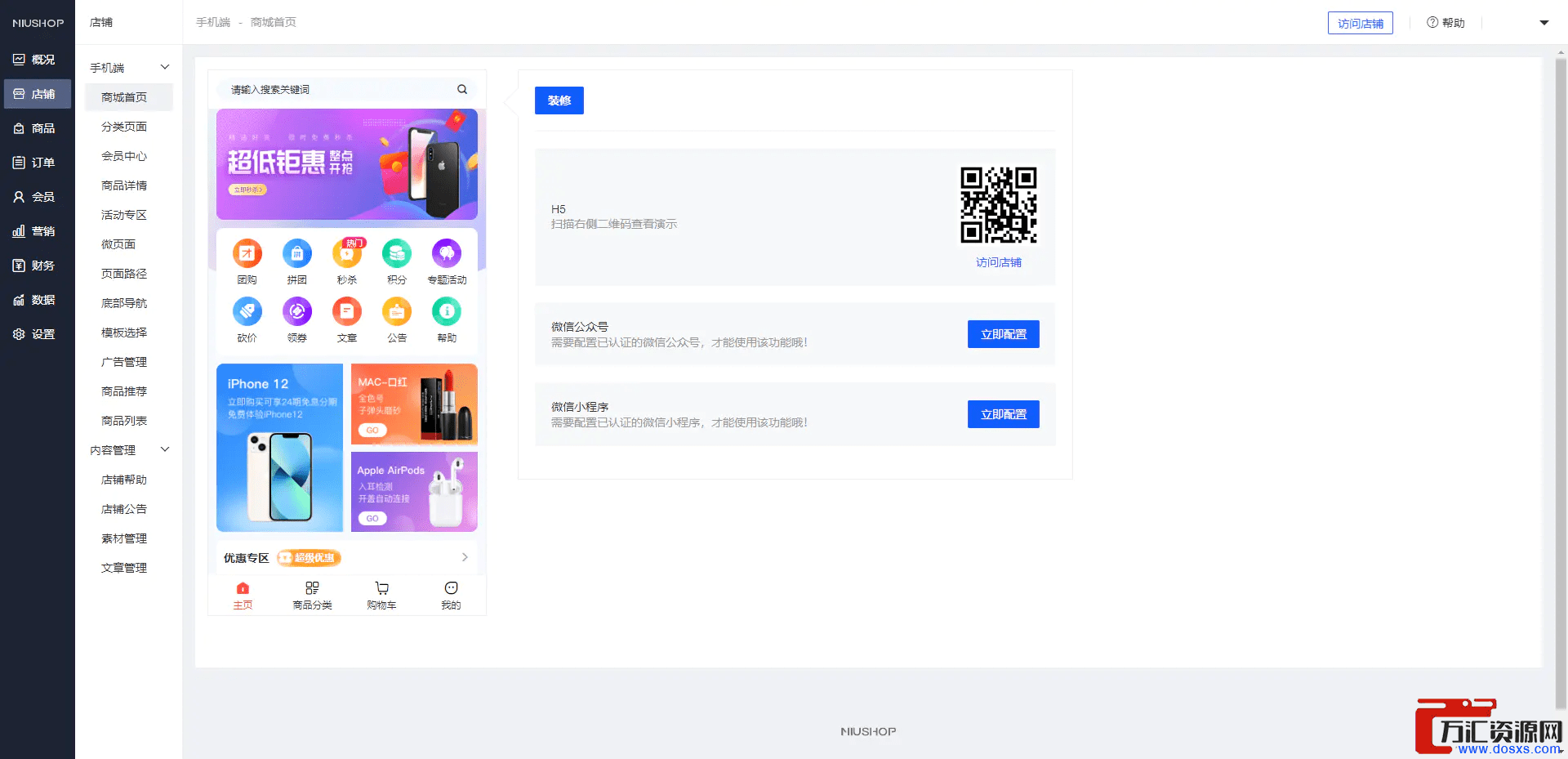Screen dimensions: 1568x759
Task: Click the blue 装修 button
Action: pyautogui.click(x=559, y=100)
